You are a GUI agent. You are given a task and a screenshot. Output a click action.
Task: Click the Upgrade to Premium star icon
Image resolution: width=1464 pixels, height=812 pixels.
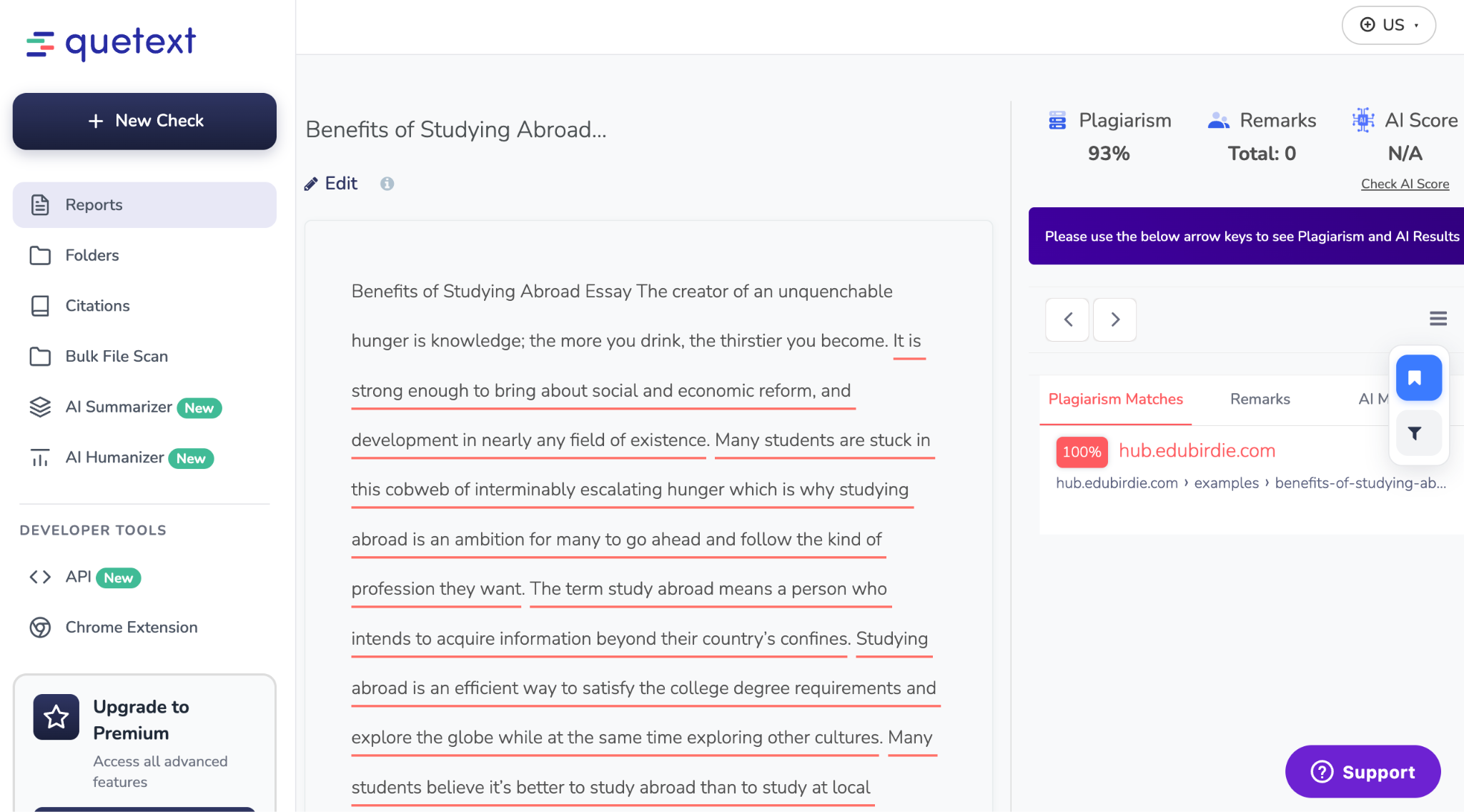click(x=56, y=717)
